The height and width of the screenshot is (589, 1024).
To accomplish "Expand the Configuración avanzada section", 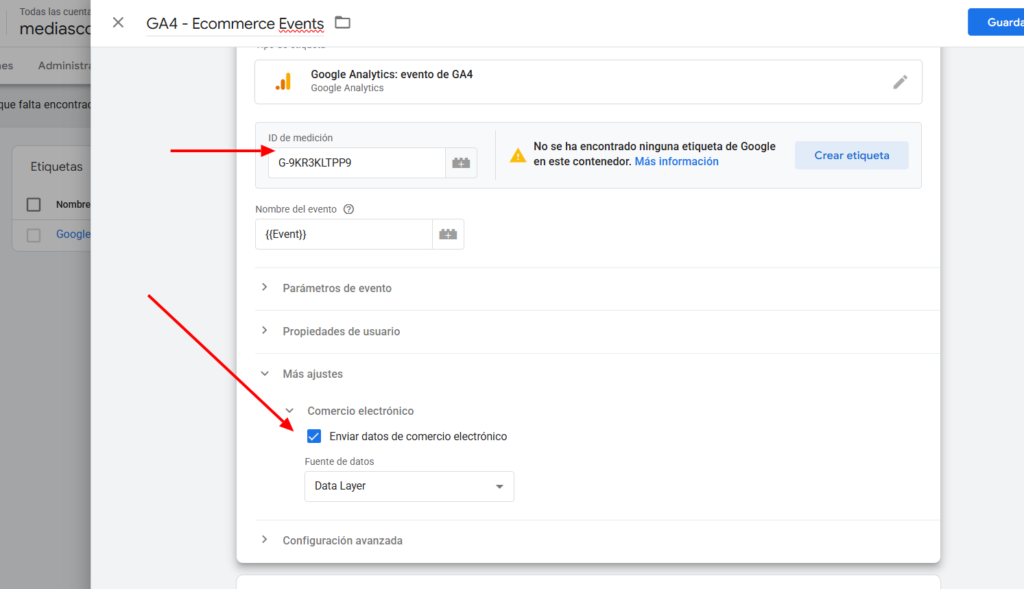I will (342, 540).
